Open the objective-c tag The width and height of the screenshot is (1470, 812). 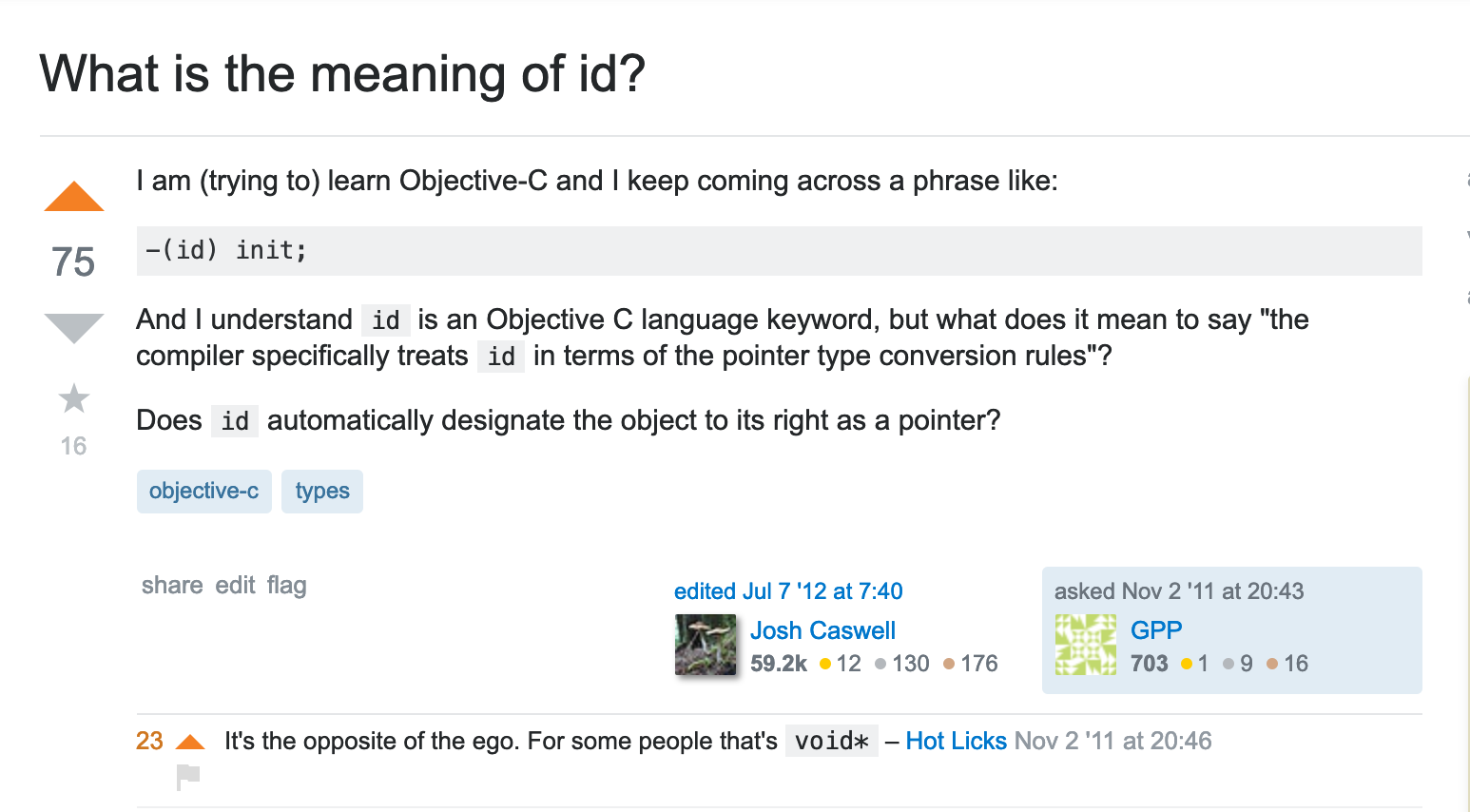204,492
